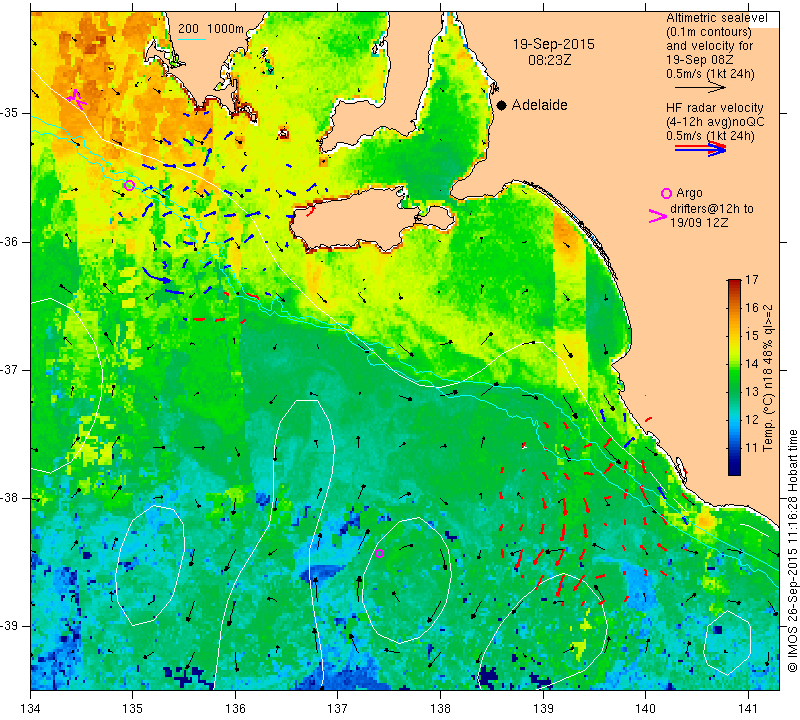Click the longitude label 135
This screenshot has width=800, height=720.
(x=133, y=708)
